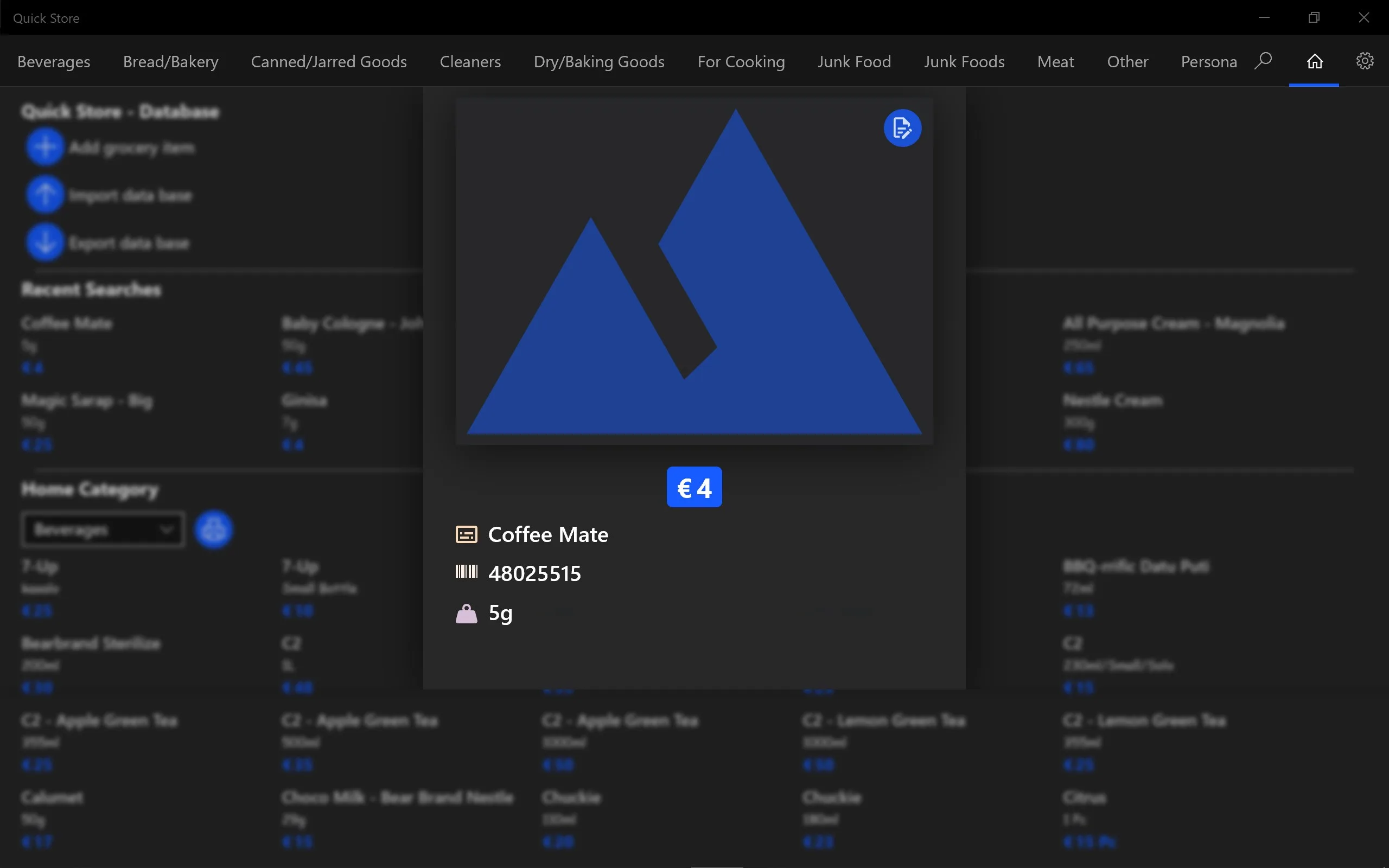Select BBQ-rrific Datu Puti item
Viewport: 1389px width, 868px height.
(1136, 588)
